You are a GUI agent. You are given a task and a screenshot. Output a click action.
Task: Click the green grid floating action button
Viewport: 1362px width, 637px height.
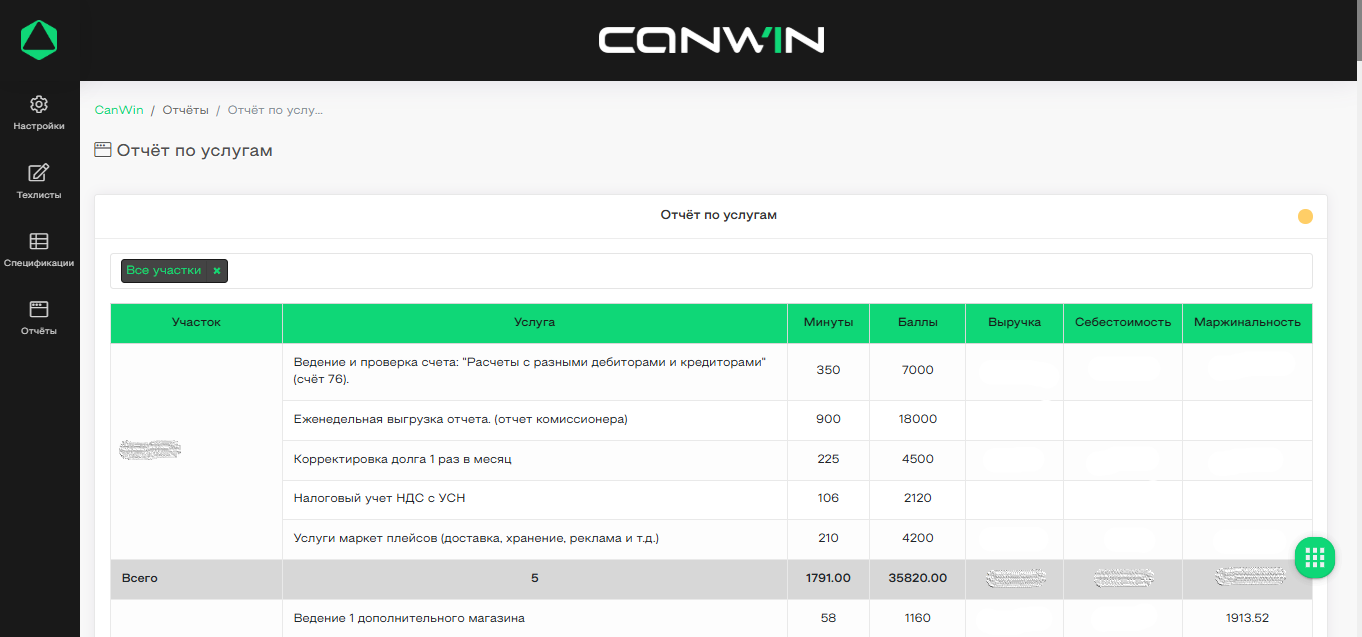1315,557
